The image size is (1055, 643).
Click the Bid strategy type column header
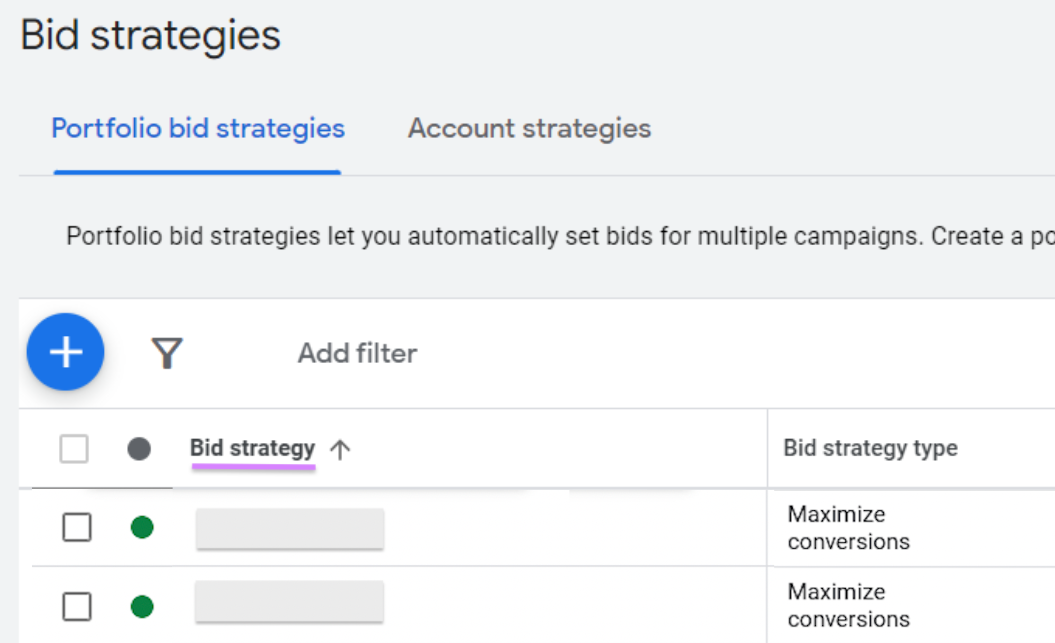pyautogui.click(x=871, y=448)
